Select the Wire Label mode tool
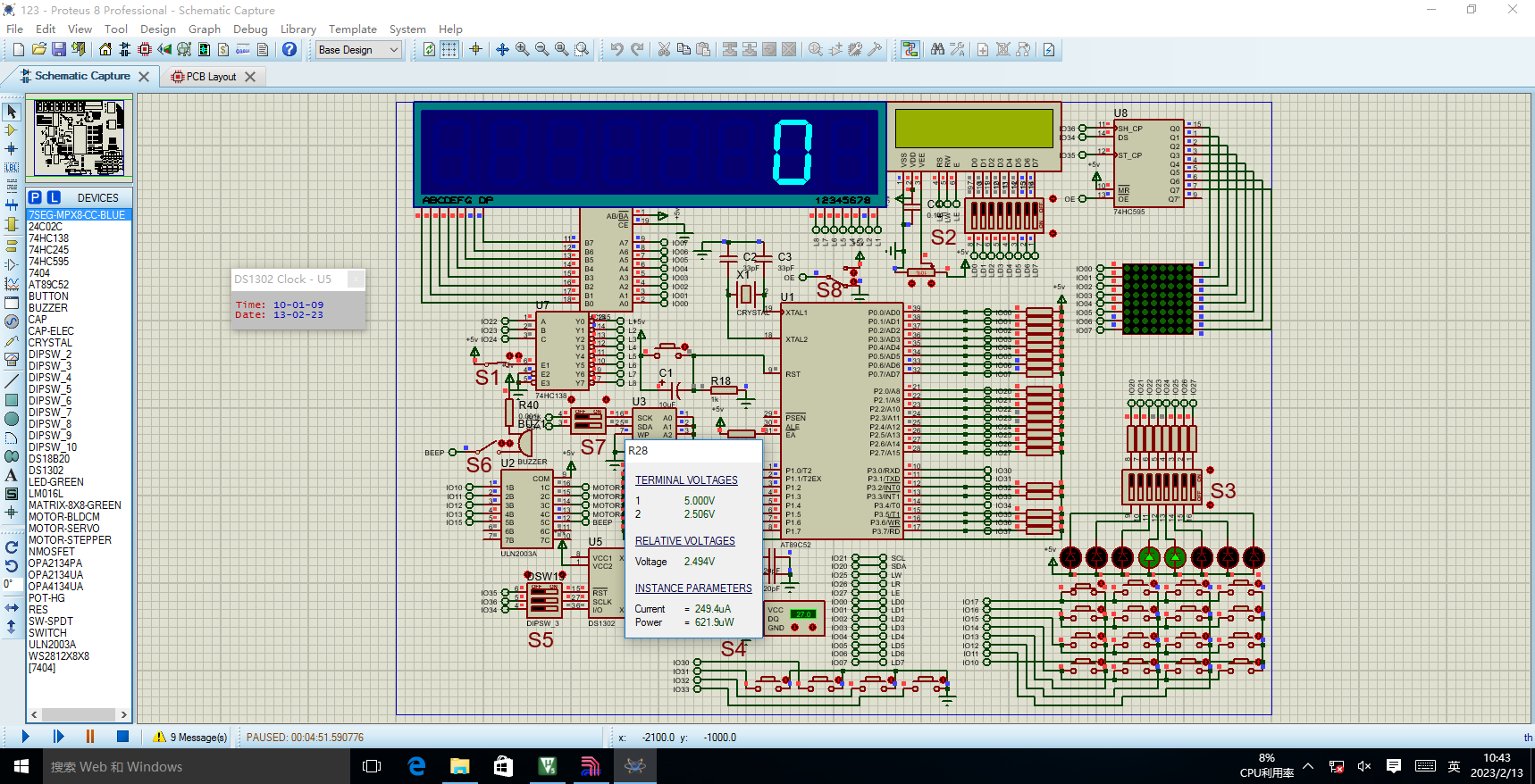 click(12, 168)
